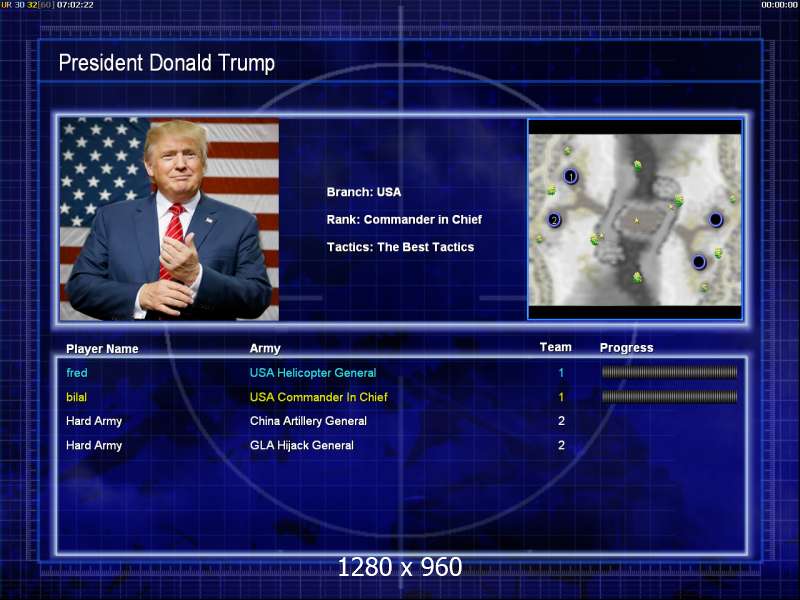
Task: Click the "Branch: USA" line
Action: (364, 192)
